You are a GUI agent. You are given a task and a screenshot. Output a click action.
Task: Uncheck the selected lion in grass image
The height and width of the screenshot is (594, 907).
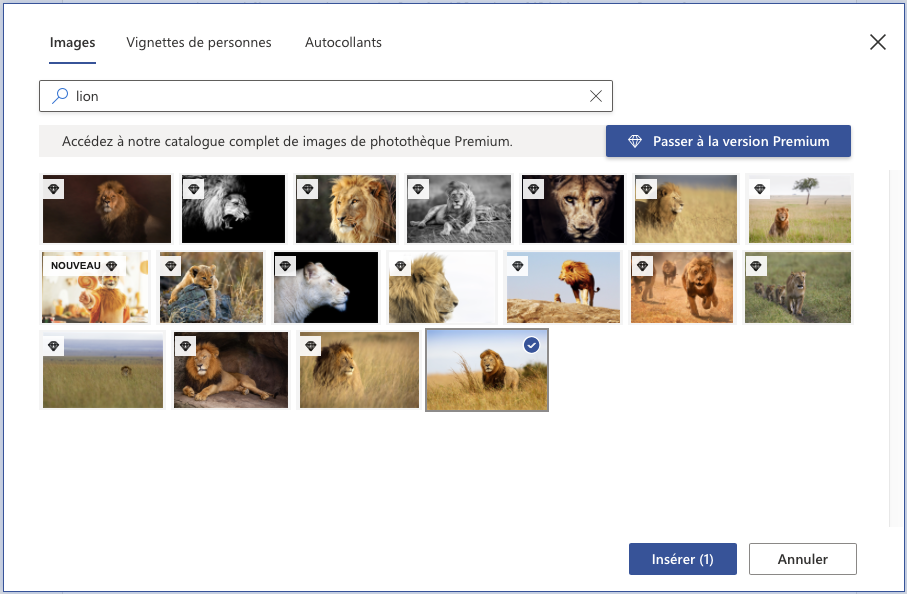tap(531, 345)
